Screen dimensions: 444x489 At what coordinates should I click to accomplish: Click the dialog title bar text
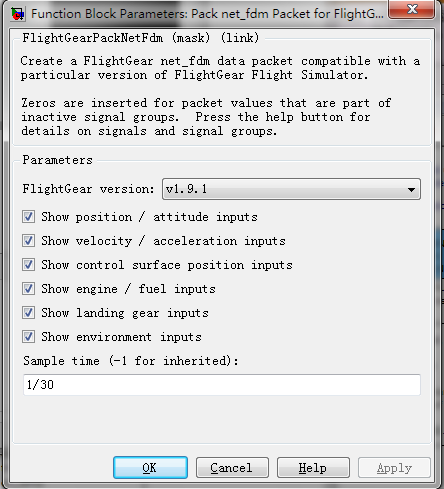(207, 14)
